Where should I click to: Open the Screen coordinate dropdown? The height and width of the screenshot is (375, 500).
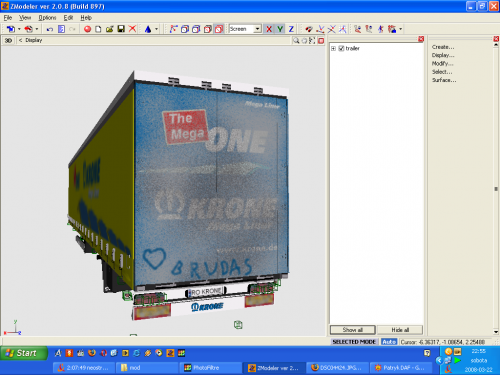pos(257,29)
